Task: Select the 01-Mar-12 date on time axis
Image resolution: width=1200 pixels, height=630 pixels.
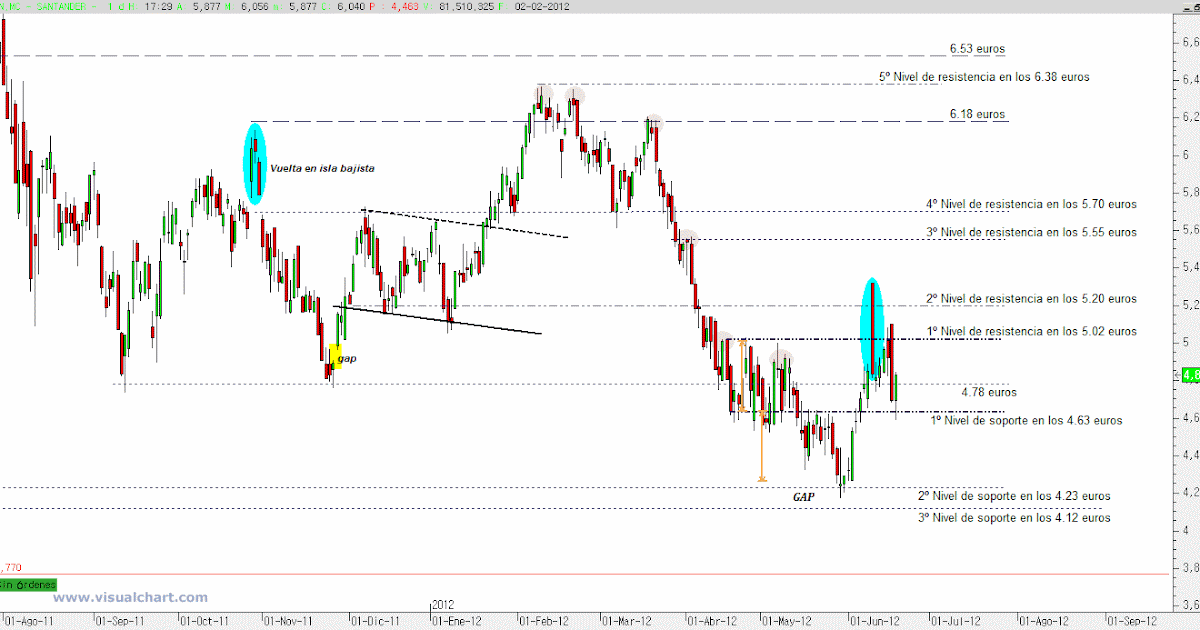Action: coord(627,620)
